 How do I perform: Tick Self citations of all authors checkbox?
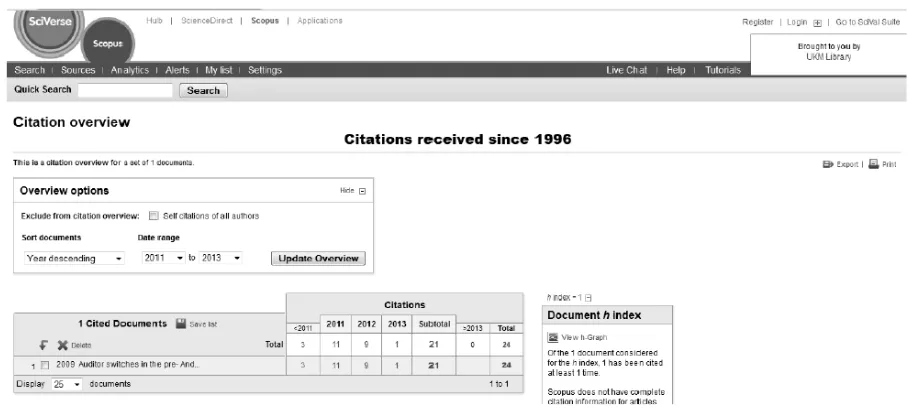click(154, 216)
